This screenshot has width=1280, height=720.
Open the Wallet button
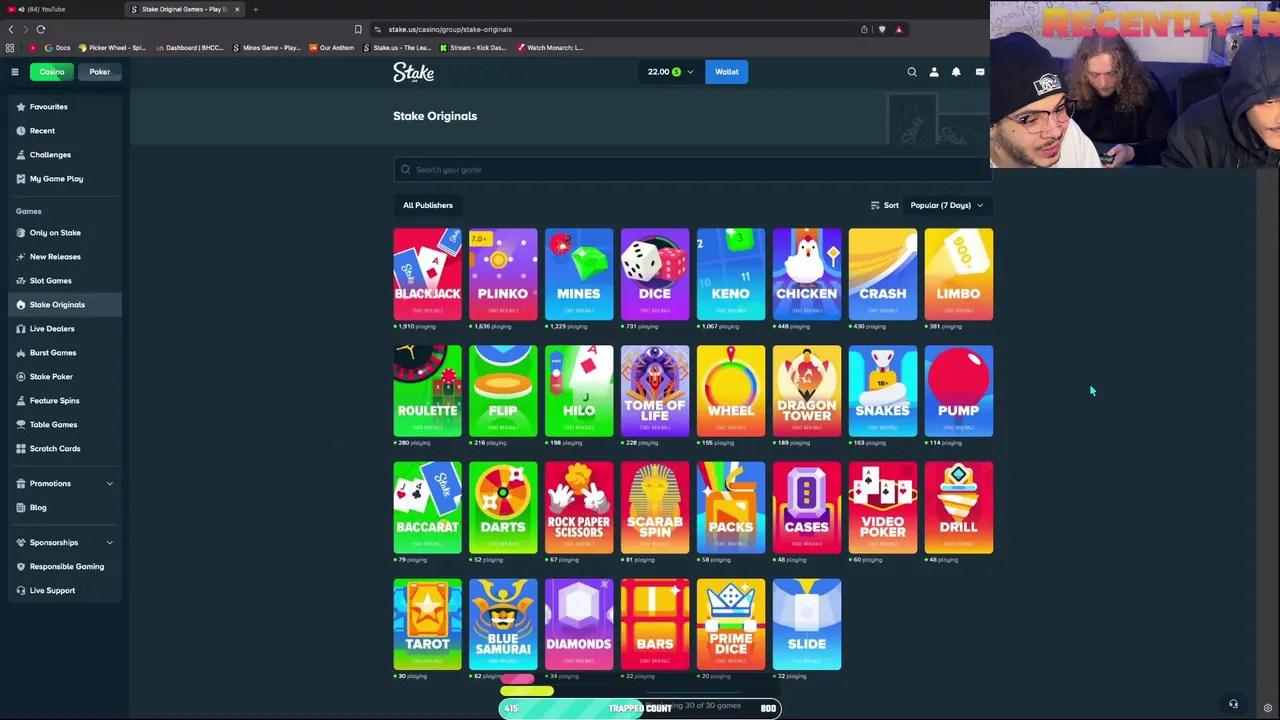pyautogui.click(x=727, y=72)
